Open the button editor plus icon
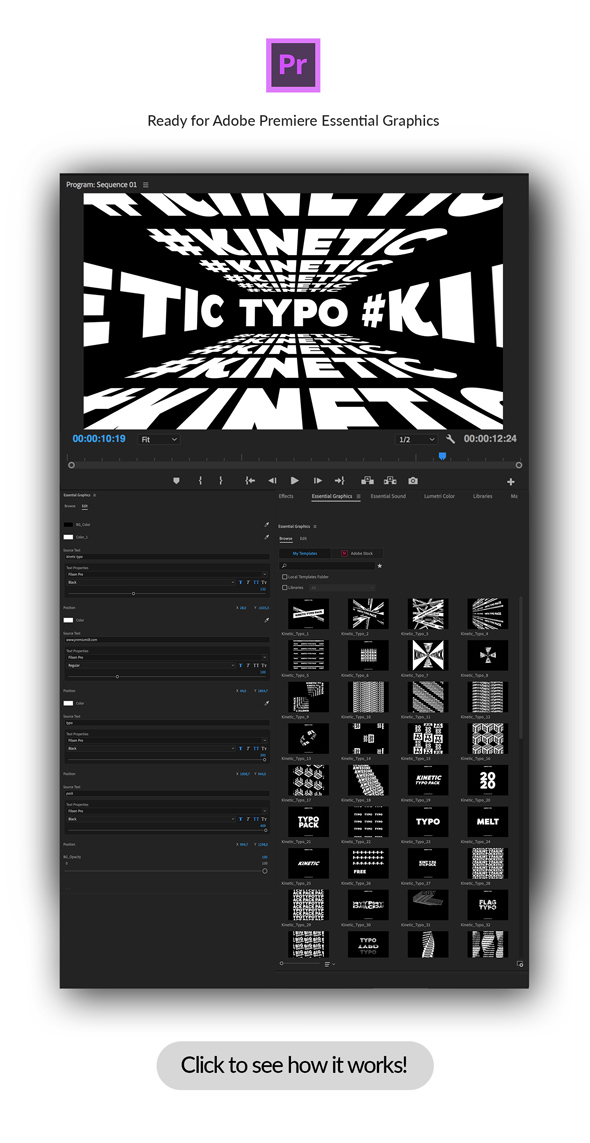This screenshot has height=1143, width=590. point(511,482)
